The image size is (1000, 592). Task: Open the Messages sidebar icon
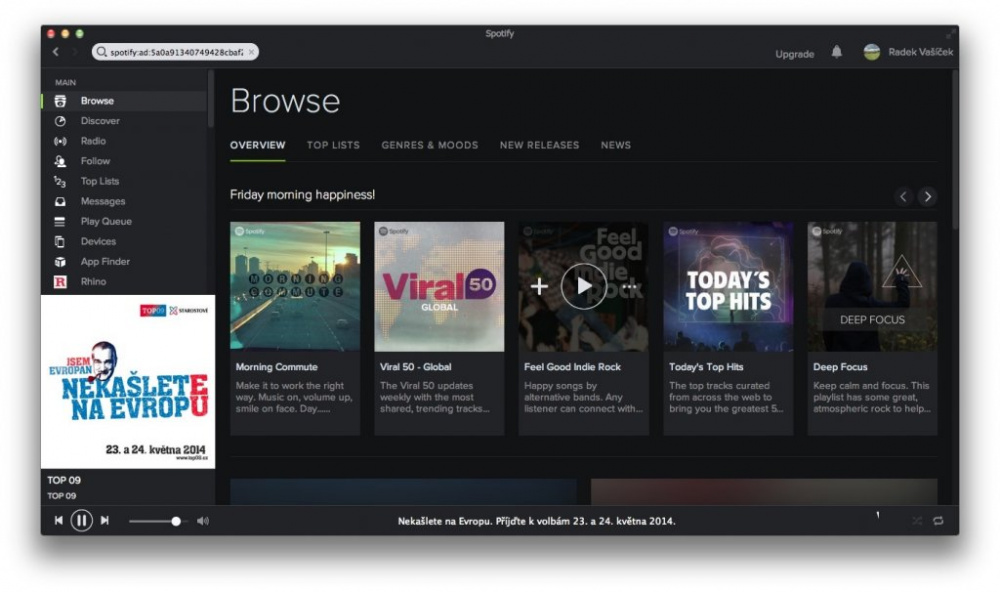point(60,202)
